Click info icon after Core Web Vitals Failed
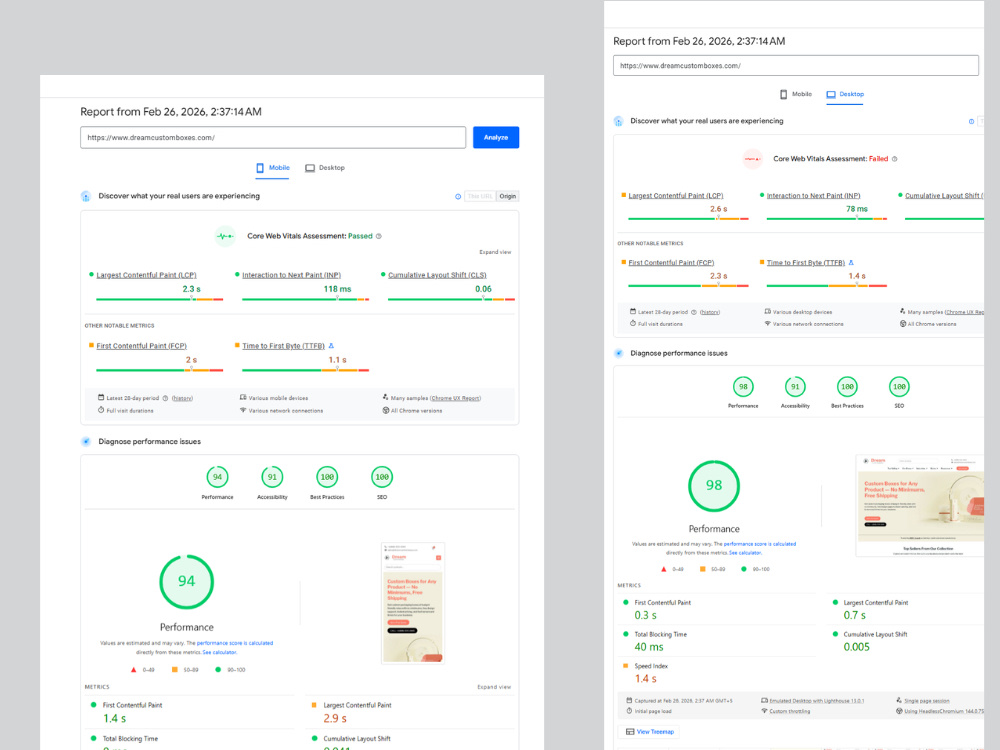Image resolution: width=1000 pixels, height=750 pixels. click(894, 159)
